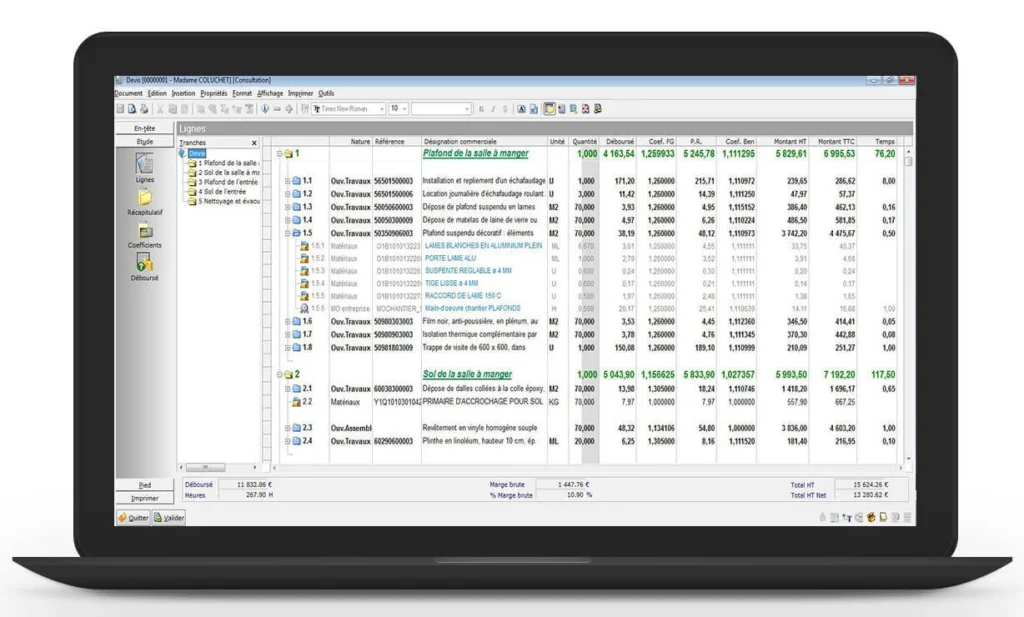Open the Récapitulatif folder icon
The width and height of the screenshot is (1024, 617).
tap(145, 199)
